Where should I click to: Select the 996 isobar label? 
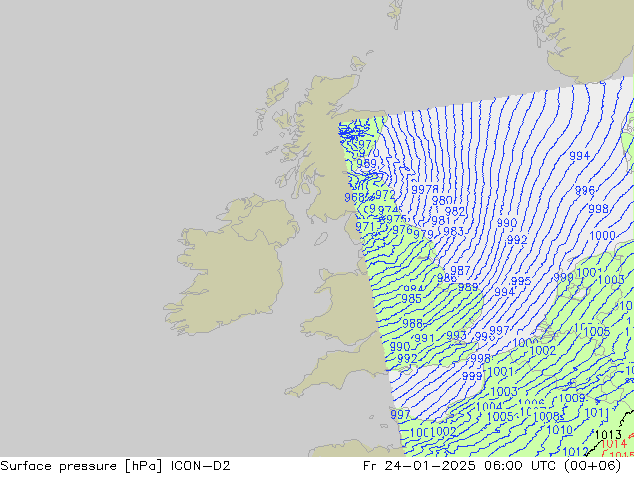click(585, 190)
